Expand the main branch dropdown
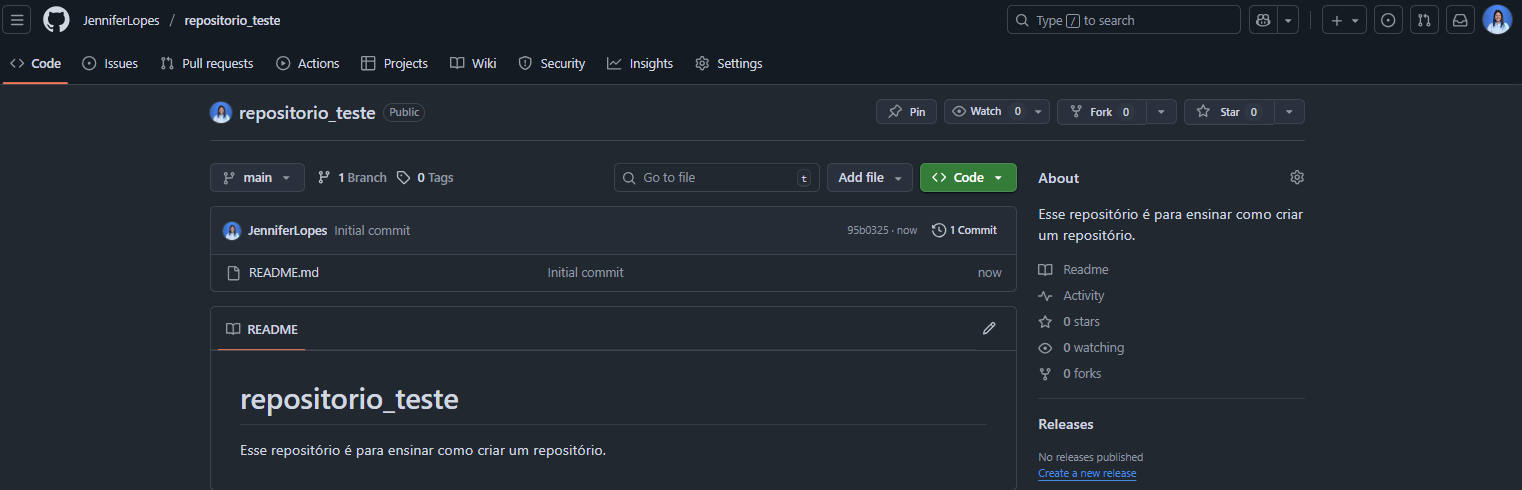This screenshot has height=490, width=1522. [x=257, y=177]
